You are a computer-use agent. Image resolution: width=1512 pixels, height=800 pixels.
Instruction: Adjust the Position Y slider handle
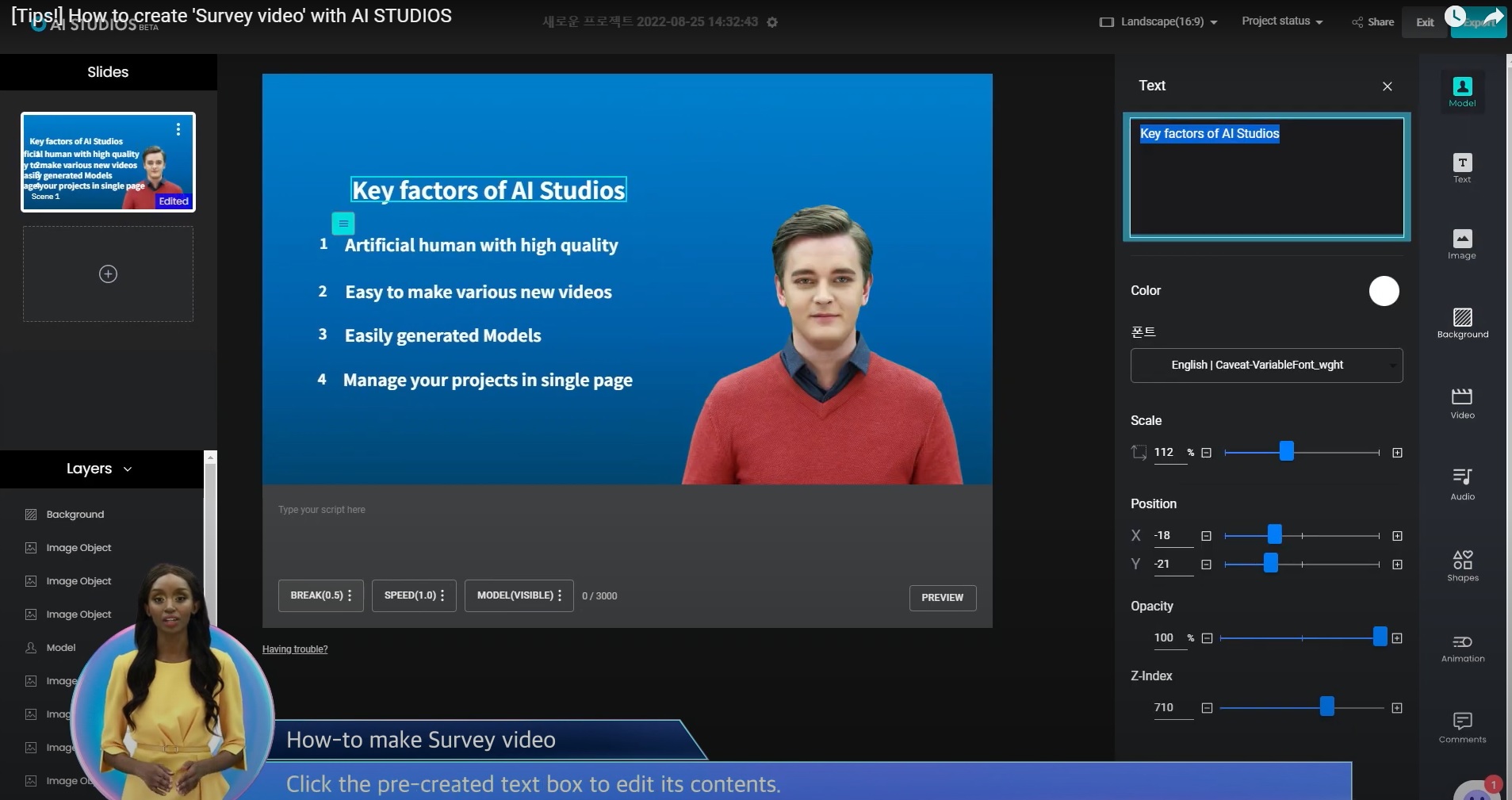[x=1270, y=563]
